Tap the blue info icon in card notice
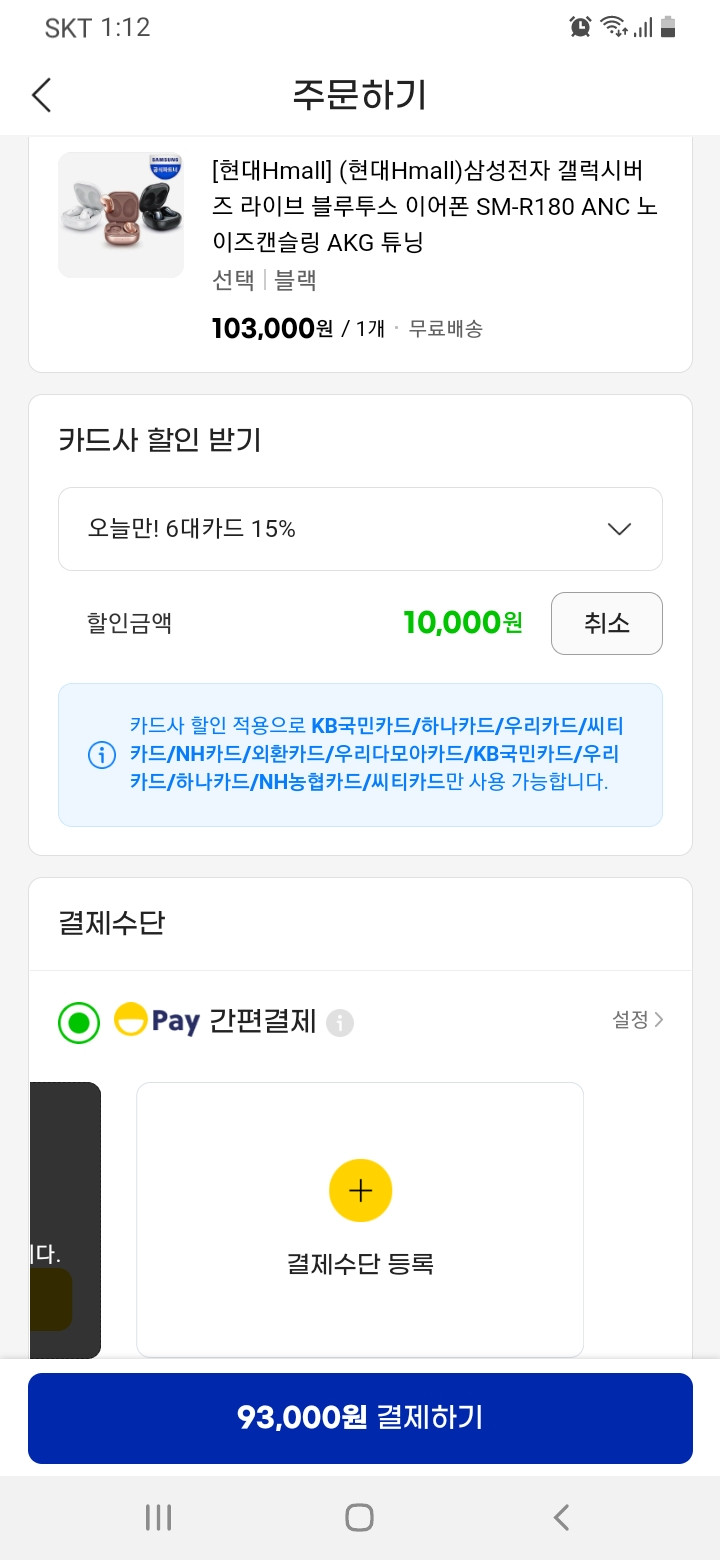720x1560 pixels. pos(102,755)
